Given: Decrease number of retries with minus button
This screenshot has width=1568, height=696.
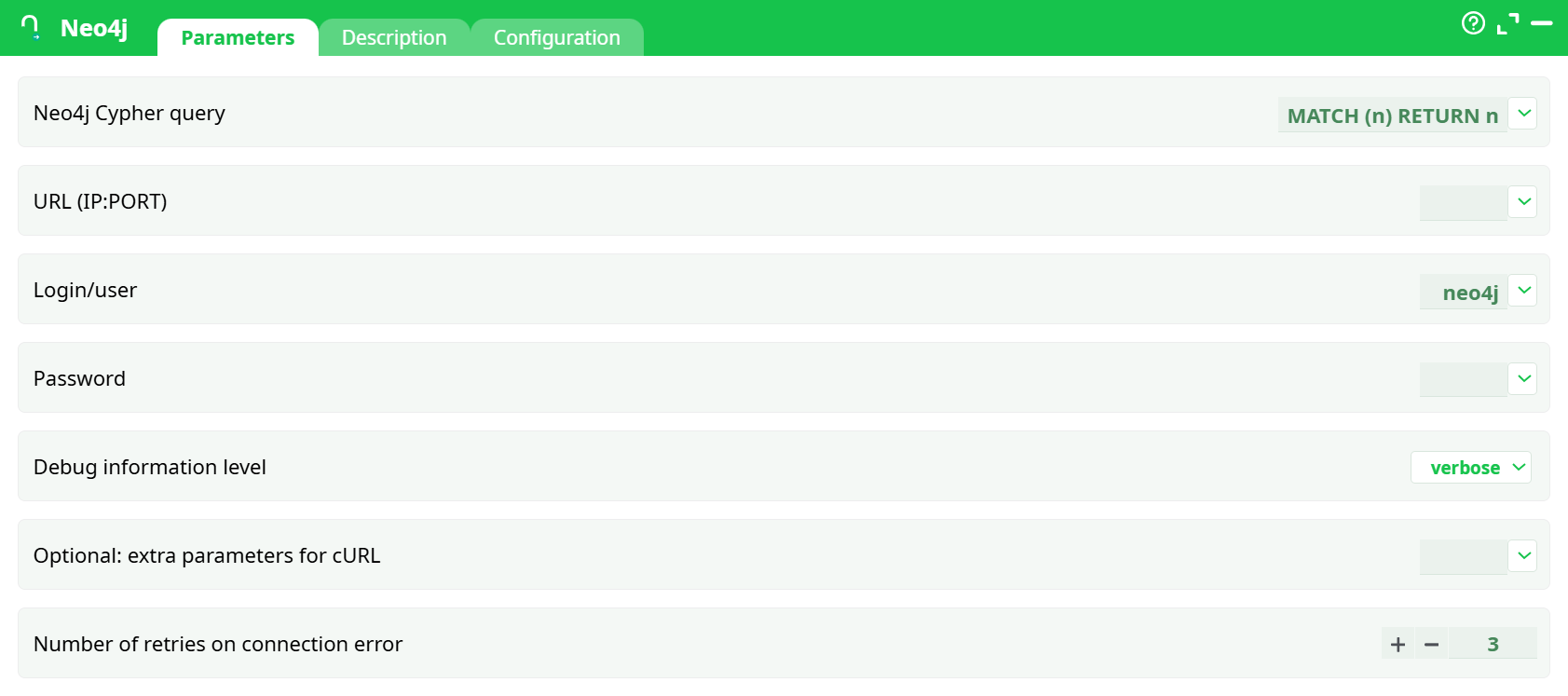Looking at the screenshot, I should (x=1432, y=644).
